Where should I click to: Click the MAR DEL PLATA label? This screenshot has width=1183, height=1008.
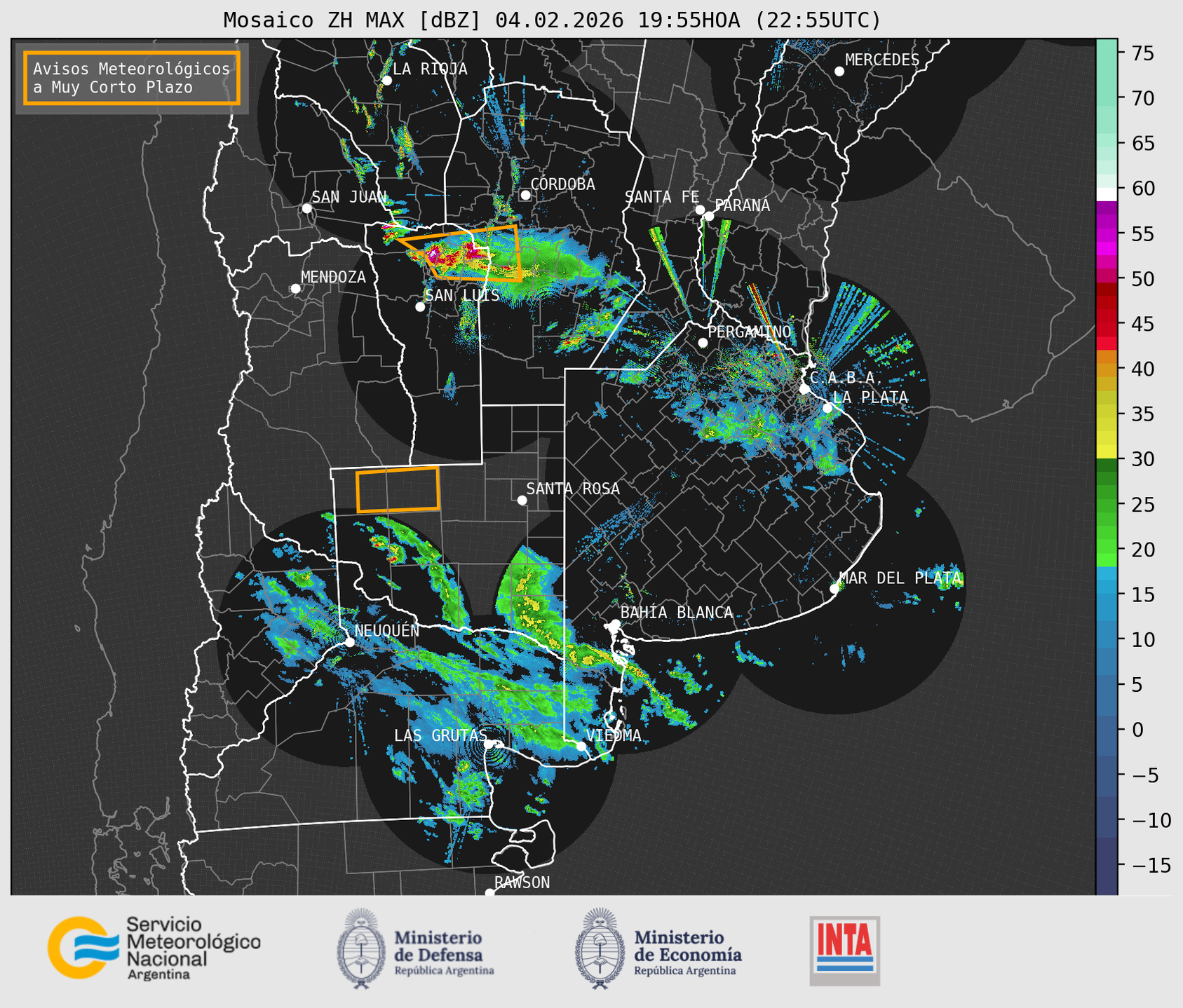[x=900, y=578]
